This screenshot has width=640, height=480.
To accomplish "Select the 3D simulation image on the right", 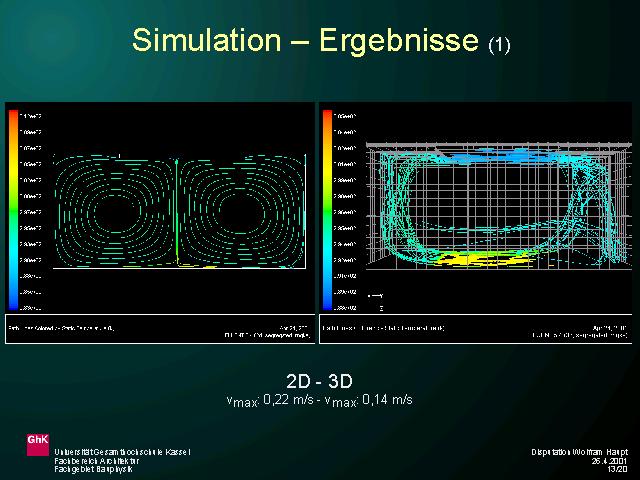I will click(x=475, y=222).
